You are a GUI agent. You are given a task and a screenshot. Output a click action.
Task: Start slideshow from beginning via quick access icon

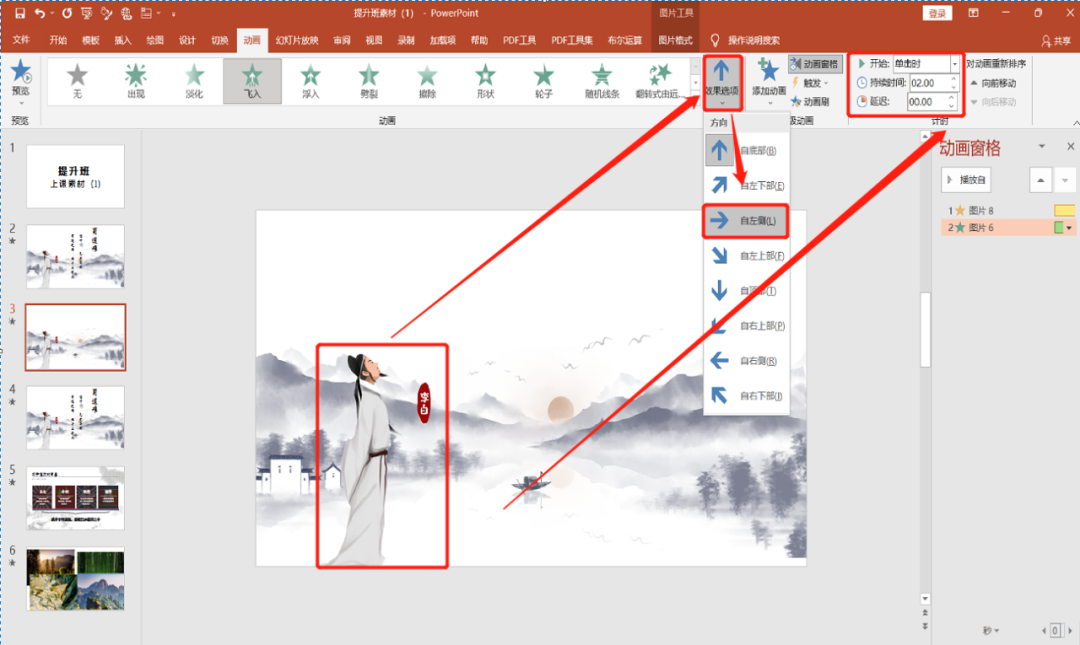(86, 13)
